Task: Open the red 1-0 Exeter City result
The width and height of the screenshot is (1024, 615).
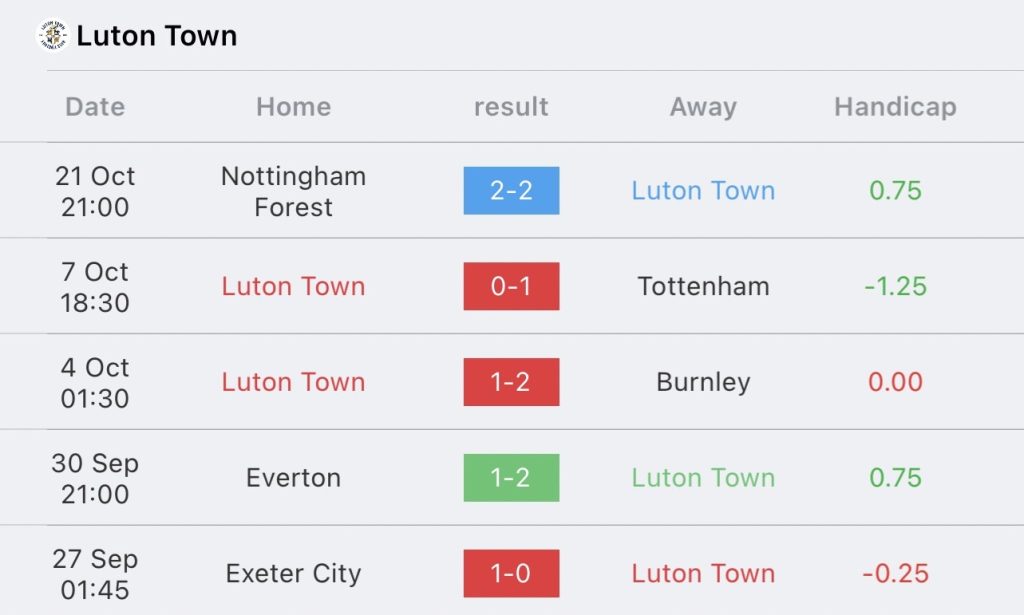Action: [511, 573]
